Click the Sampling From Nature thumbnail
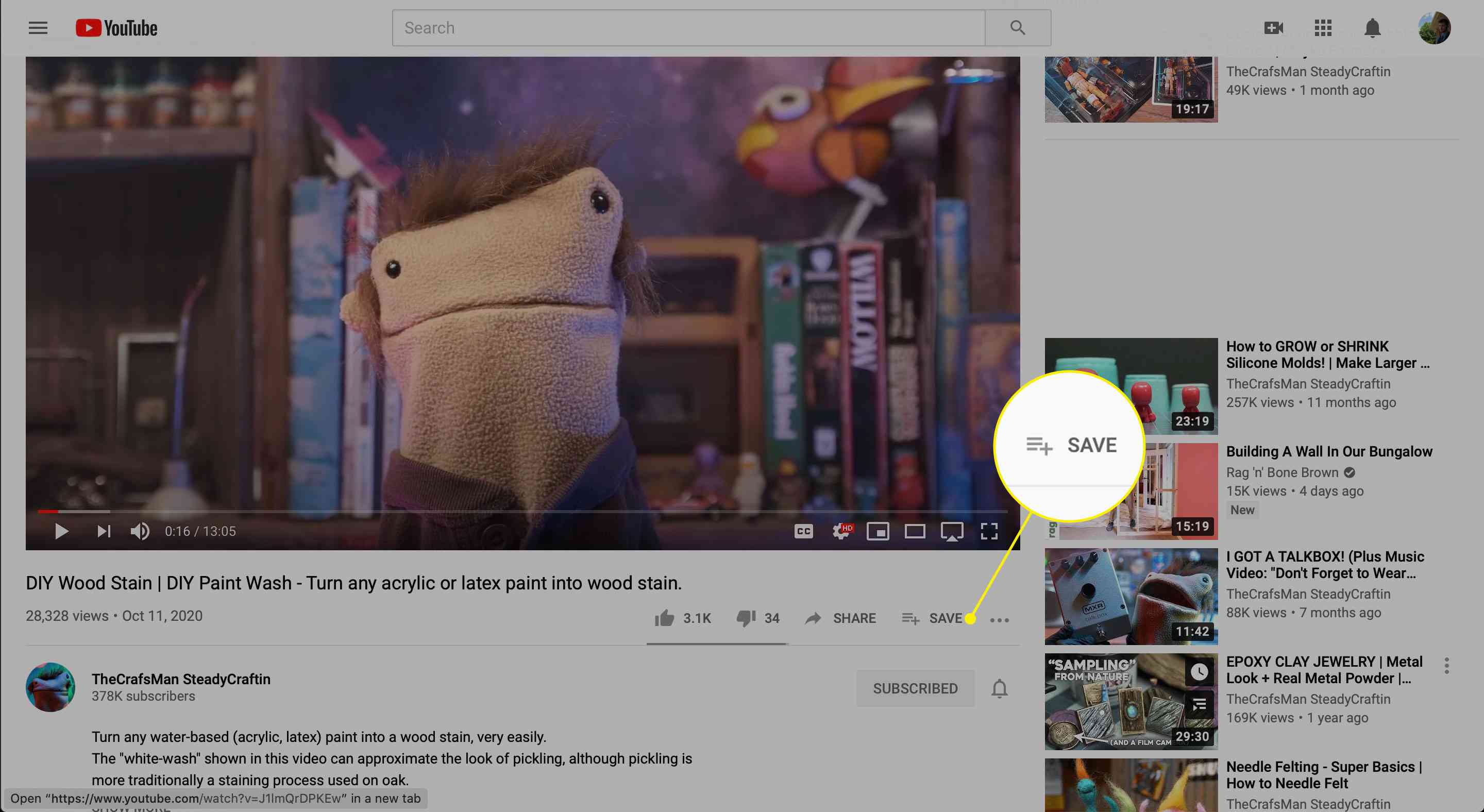The height and width of the screenshot is (812, 1484). (x=1131, y=701)
